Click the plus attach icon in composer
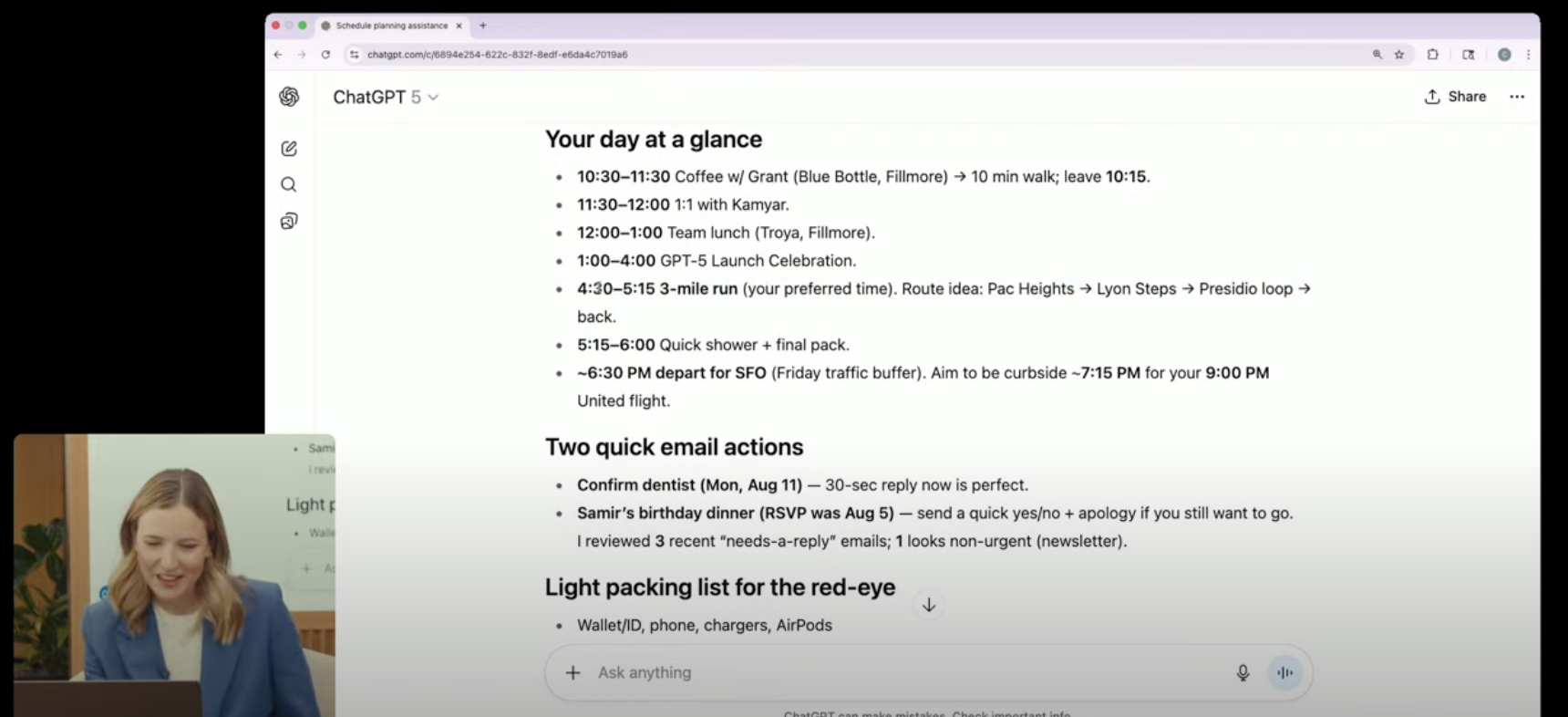This screenshot has width=1568, height=717. point(573,673)
